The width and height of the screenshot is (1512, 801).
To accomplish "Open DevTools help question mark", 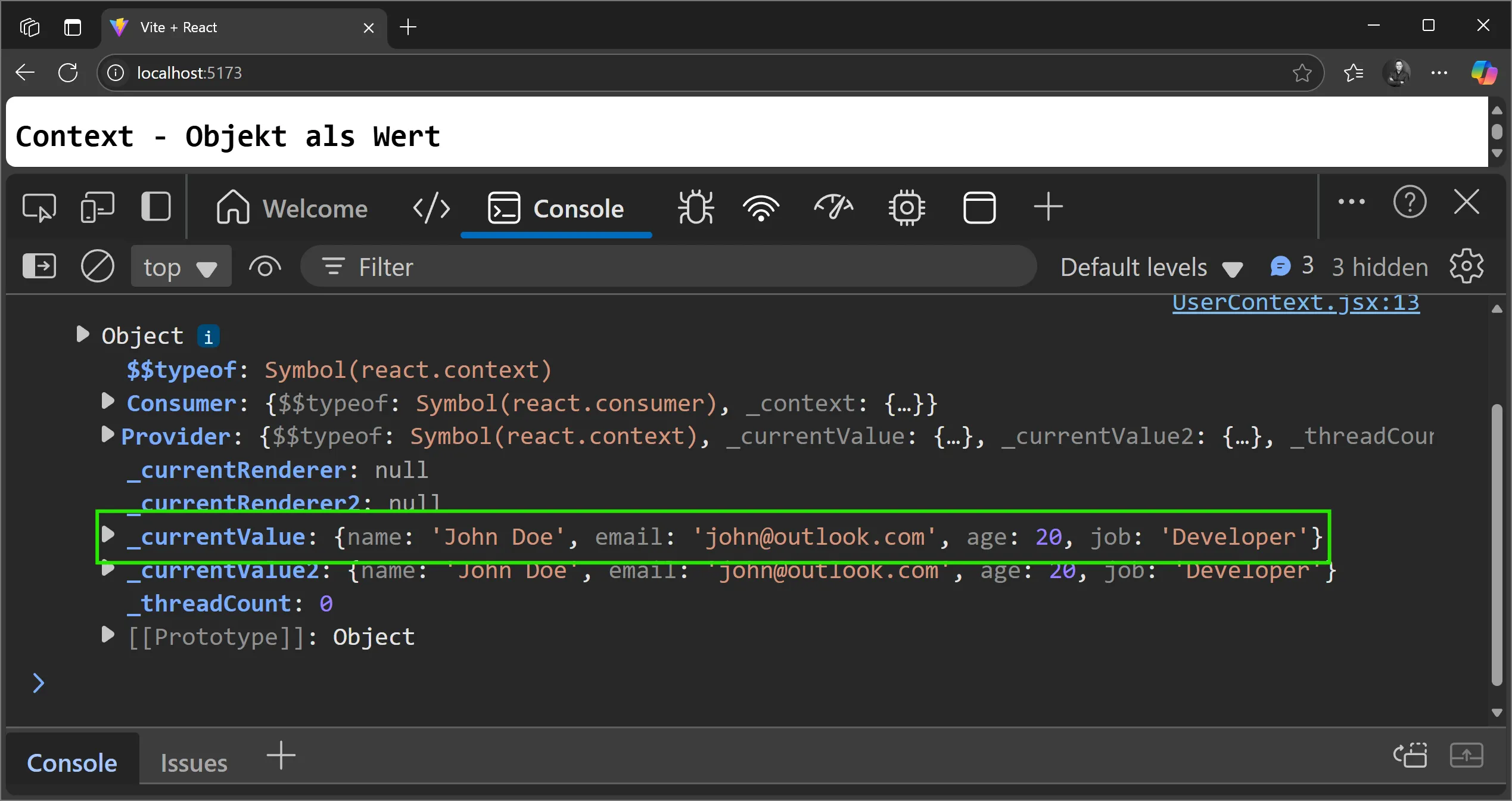I will point(1410,202).
